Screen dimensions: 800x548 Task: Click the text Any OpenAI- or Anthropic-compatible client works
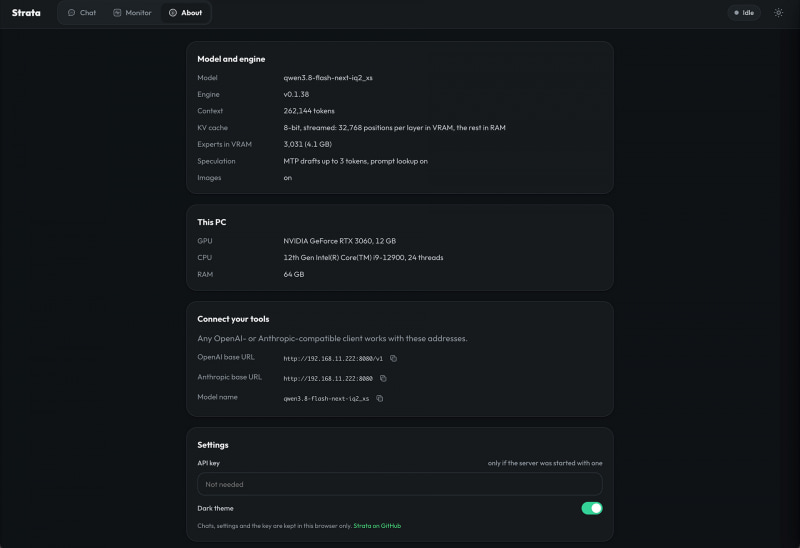point(332,338)
